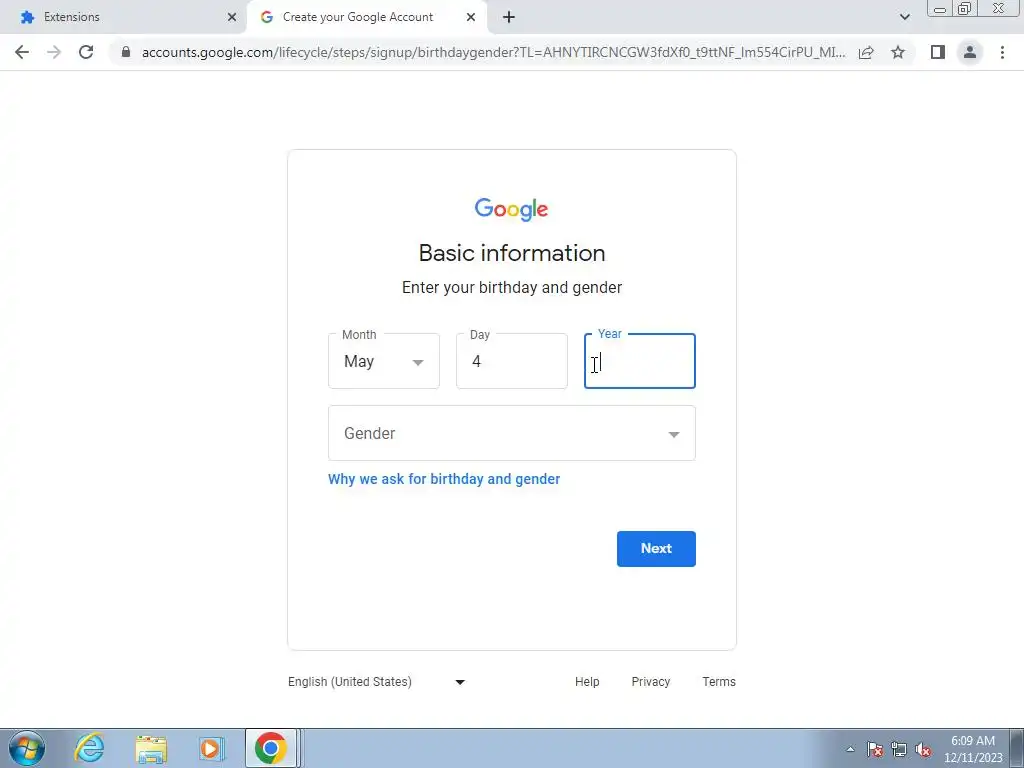Click the text Enter your birthday and gender
The image size is (1024, 768).
512,288
